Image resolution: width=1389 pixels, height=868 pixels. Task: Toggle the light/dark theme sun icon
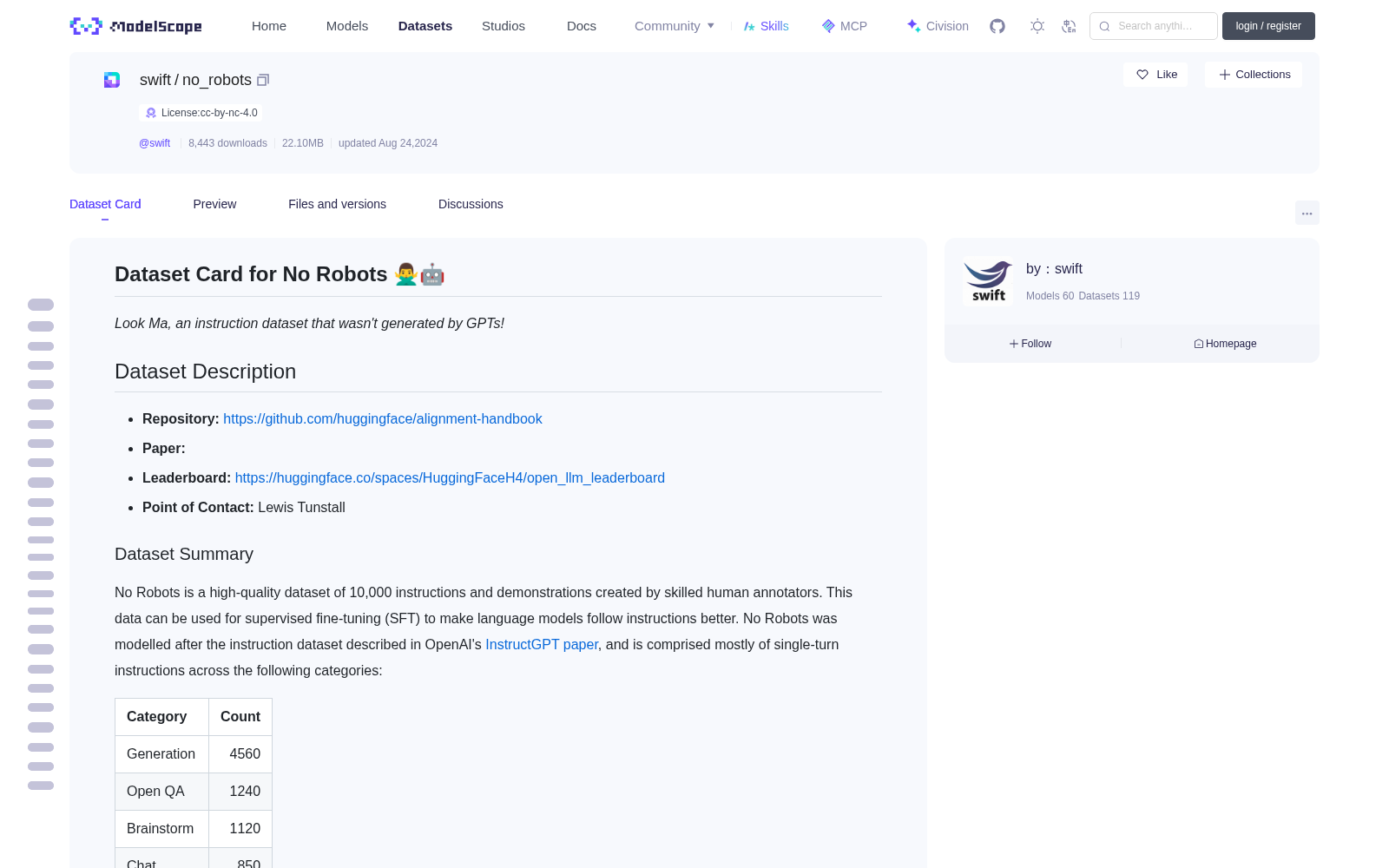(x=1037, y=26)
